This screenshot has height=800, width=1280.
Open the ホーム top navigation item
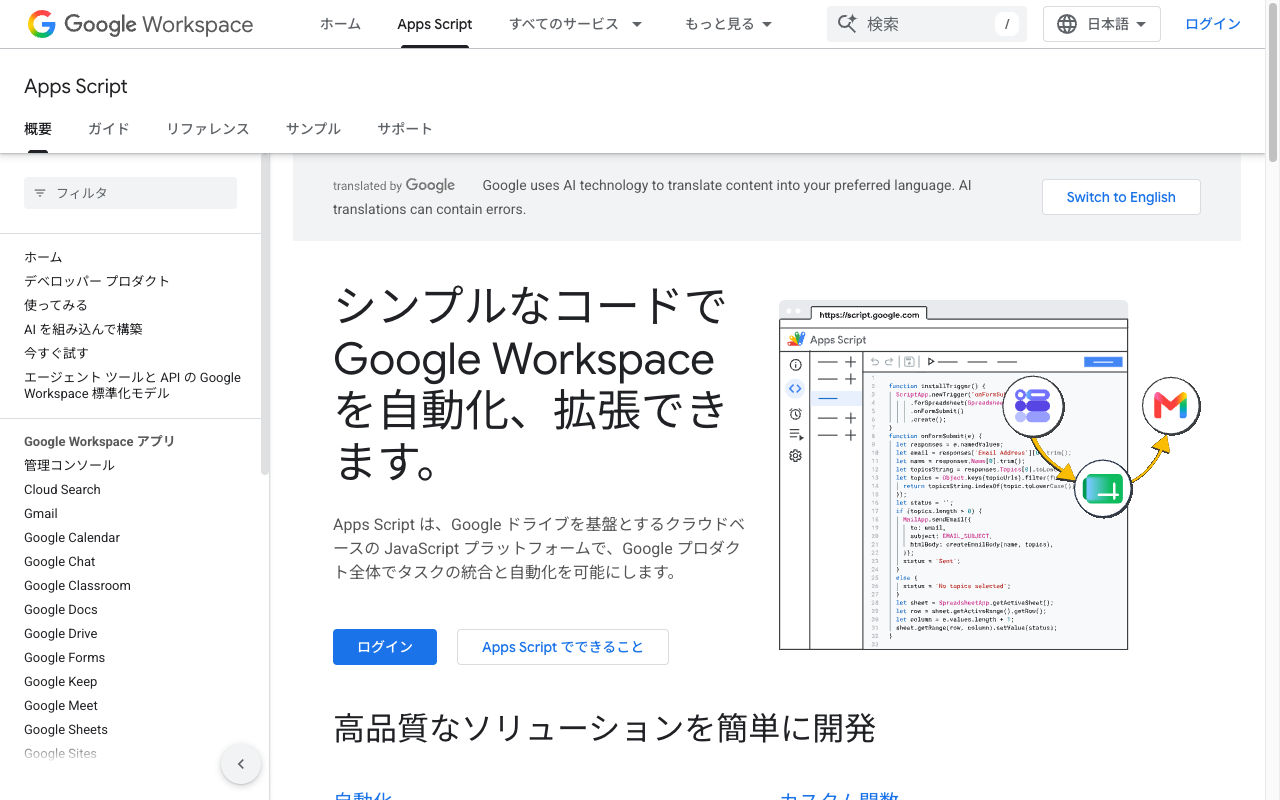[x=340, y=24]
